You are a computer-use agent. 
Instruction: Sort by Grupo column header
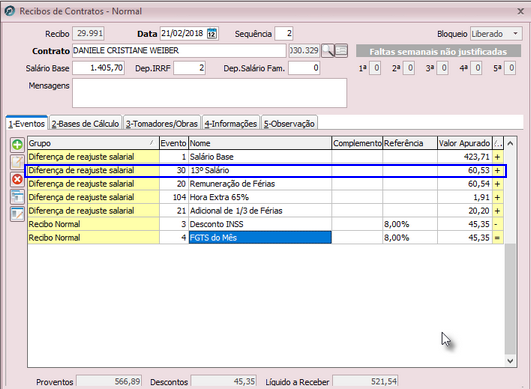tap(93, 143)
